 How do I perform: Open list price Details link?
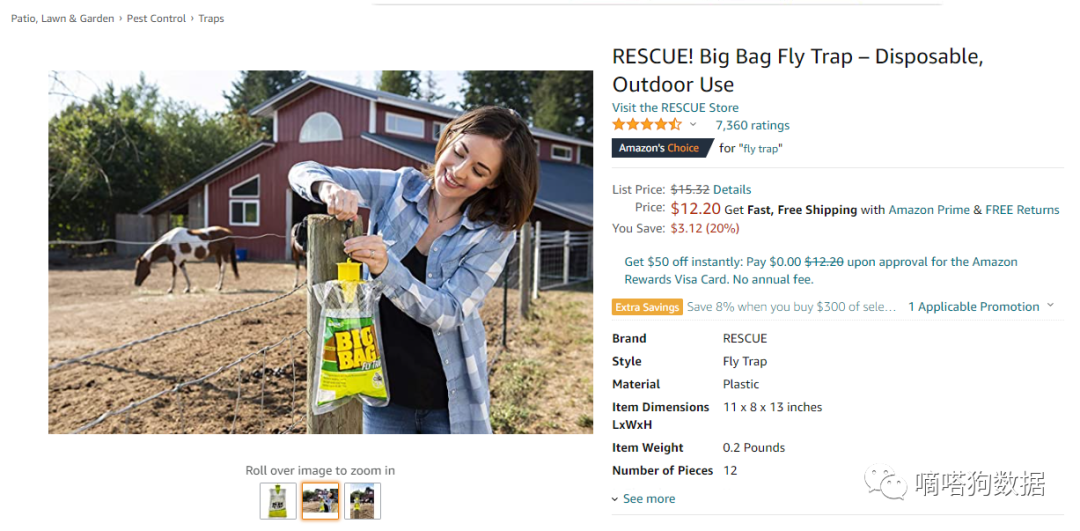pyautogui.click(x=732, y=189)
